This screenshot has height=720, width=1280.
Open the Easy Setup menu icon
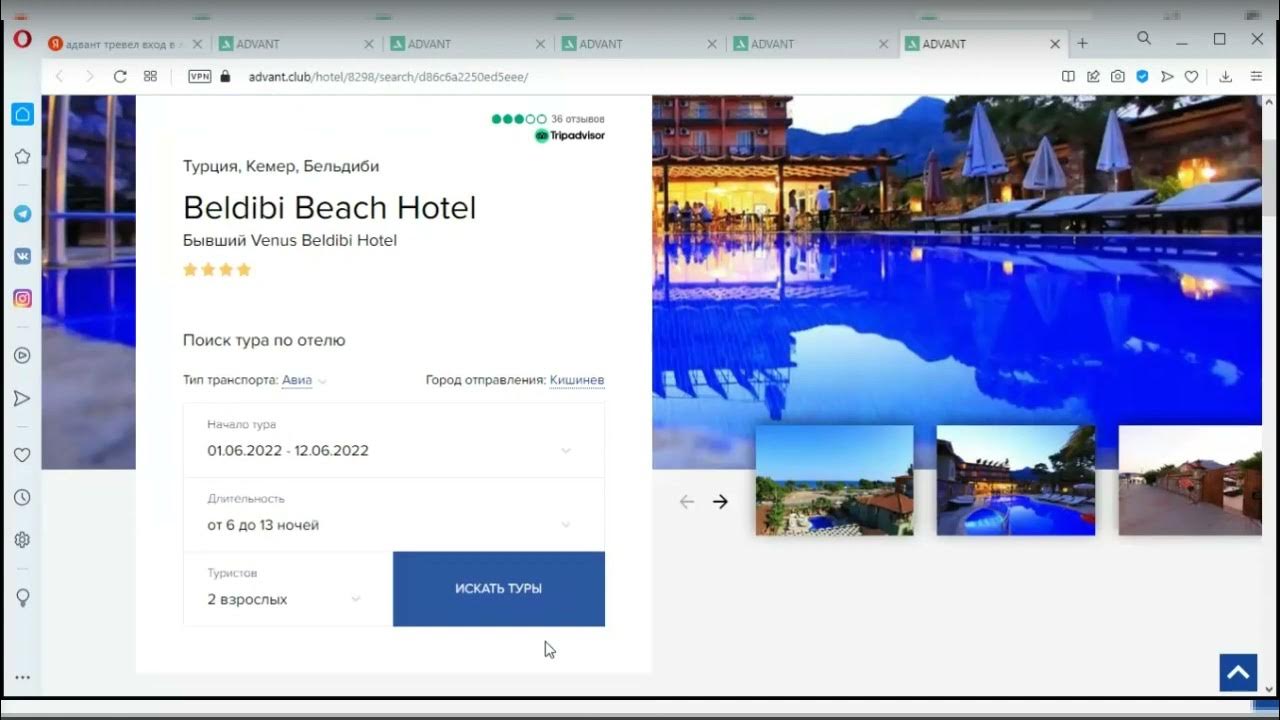coord(1255,76)
